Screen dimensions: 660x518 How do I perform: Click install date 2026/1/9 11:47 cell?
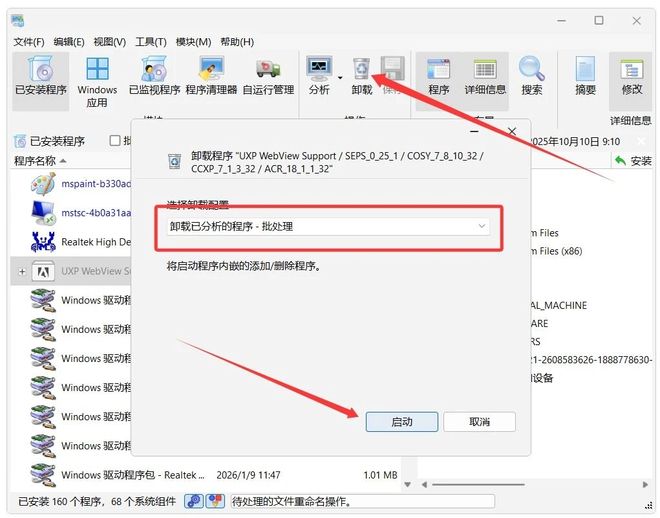[x=248, y=475]
